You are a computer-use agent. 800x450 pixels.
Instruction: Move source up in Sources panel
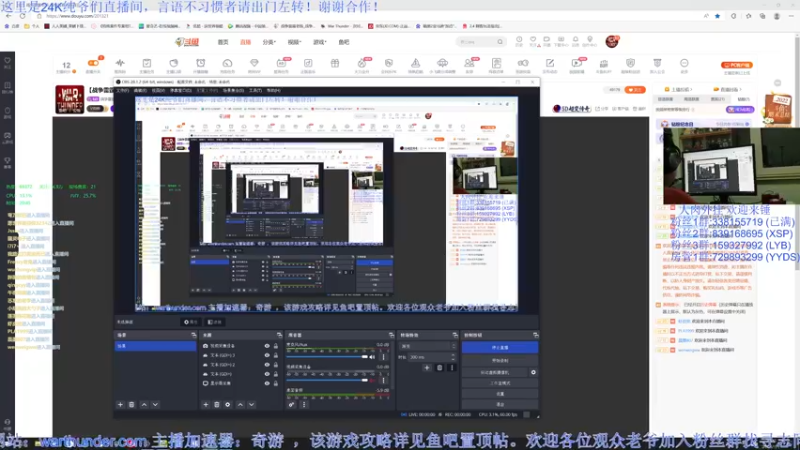240,405
